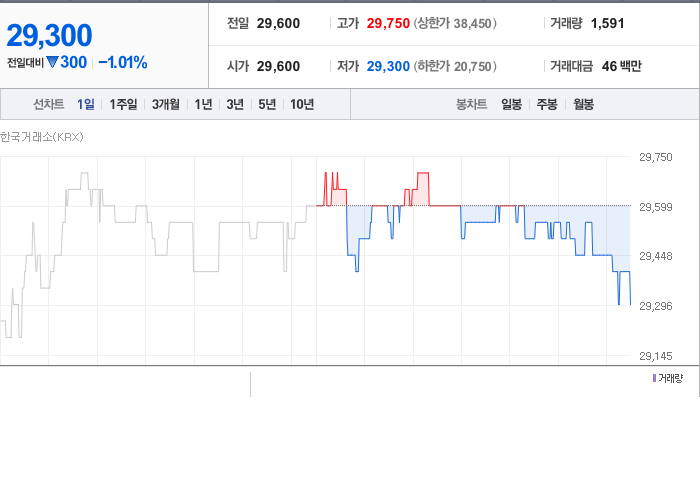Choose the 1년 chart range
This screenshot has height=490, width=700.
pos(203,104)
